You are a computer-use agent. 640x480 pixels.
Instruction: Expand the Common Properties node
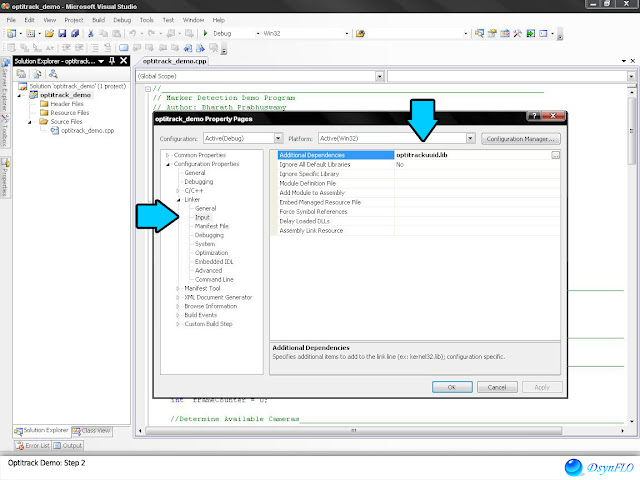pyautogui.click(x=167, y=155)
